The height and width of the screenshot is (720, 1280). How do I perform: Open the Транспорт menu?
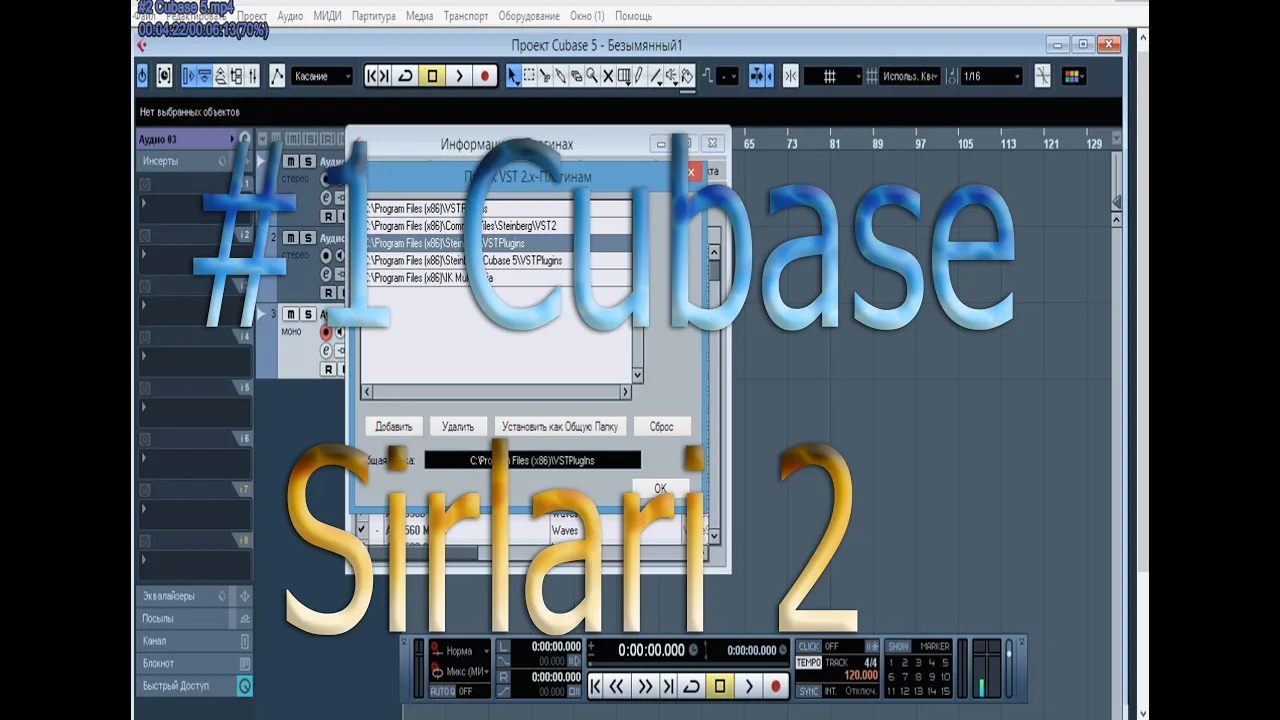tap(466, 16)
